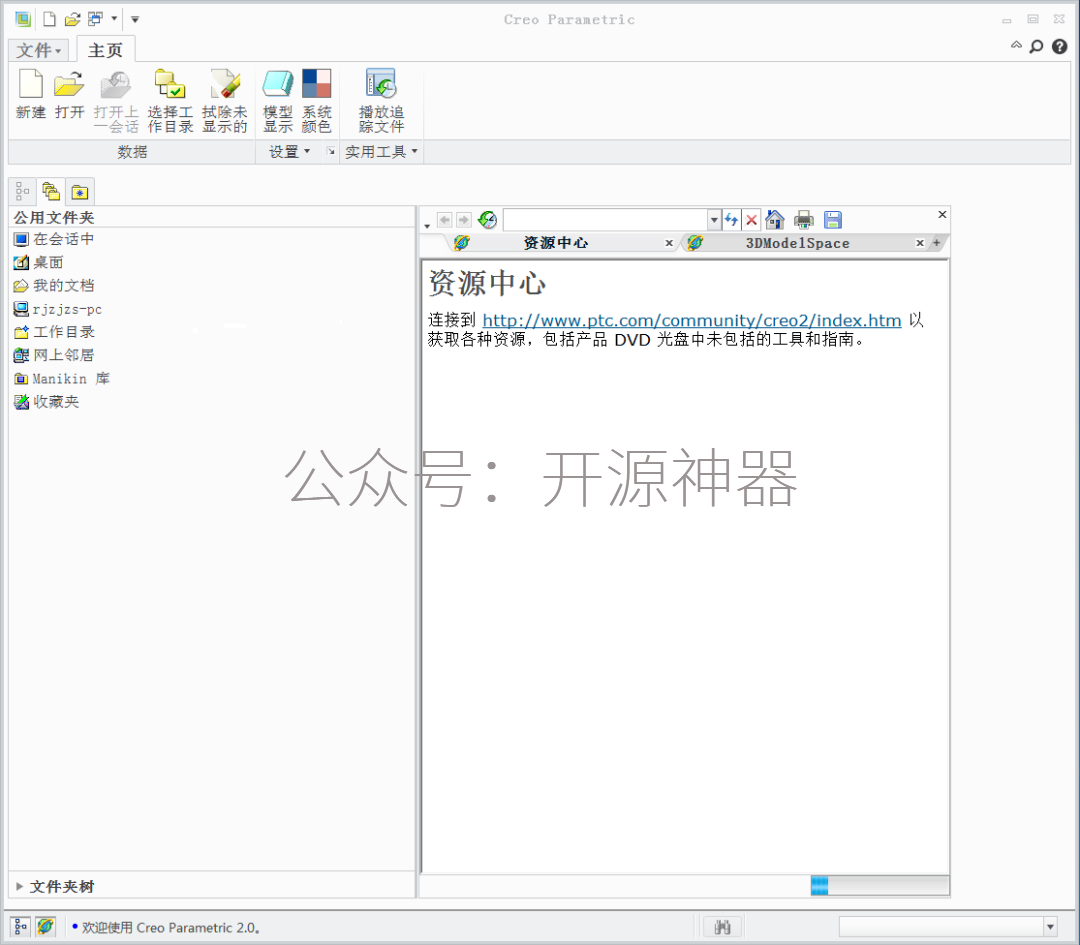The image size is (1080, 945).
Task: Expand the 文件夹树 folder tree section
Action: pyautogui.click(x=19, y=886)
